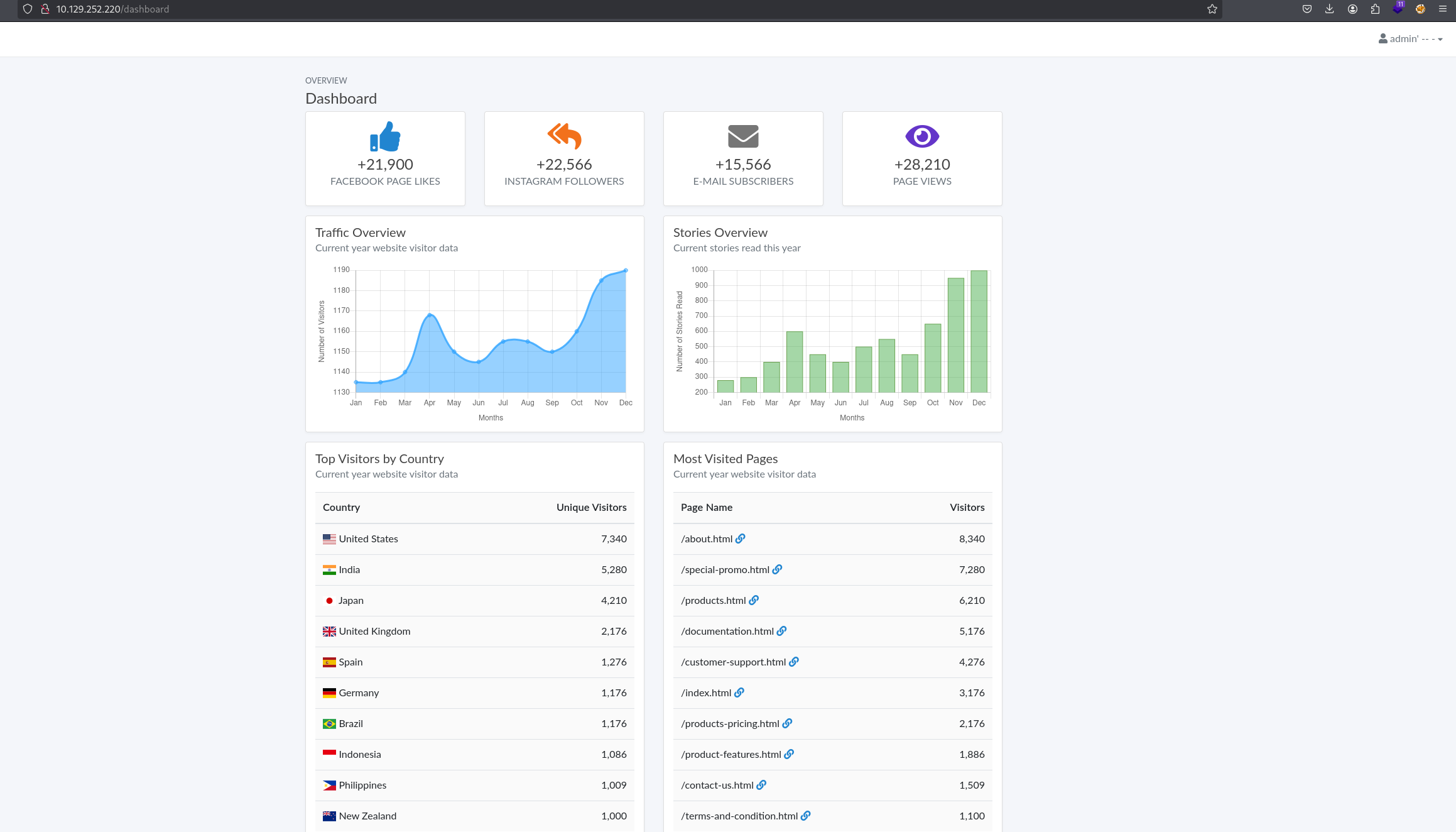
Task: Open the link icon next to /about.html
Action: 741,539
